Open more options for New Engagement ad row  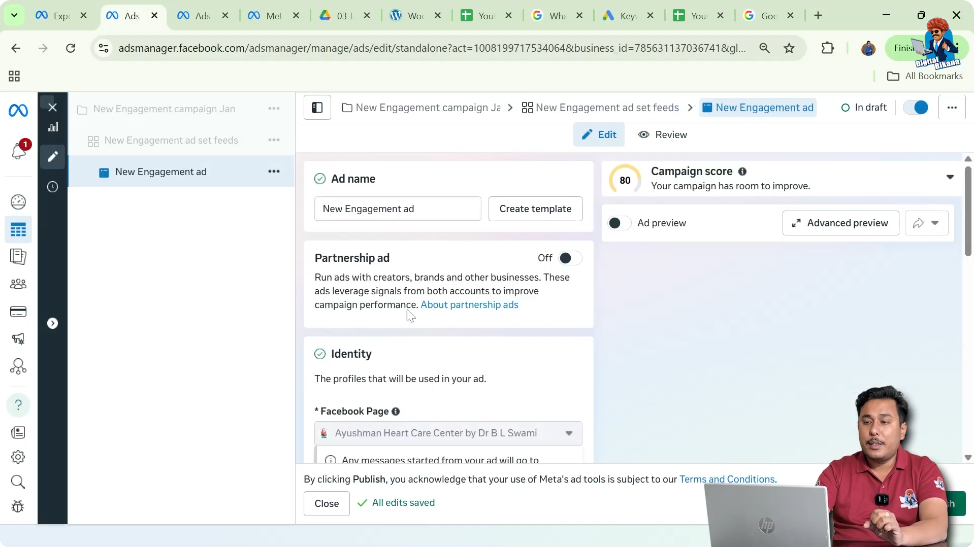(x=274, y=171)
